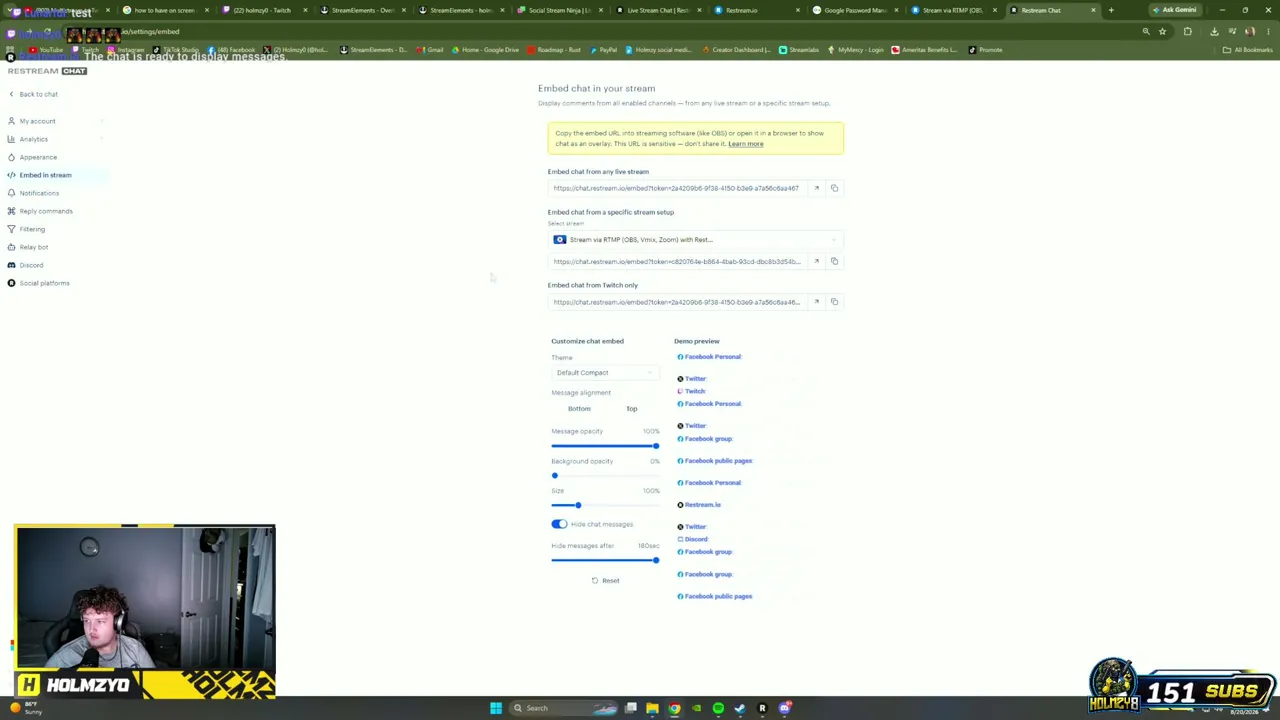Open Filtering settings page

[x=32, y=229]
